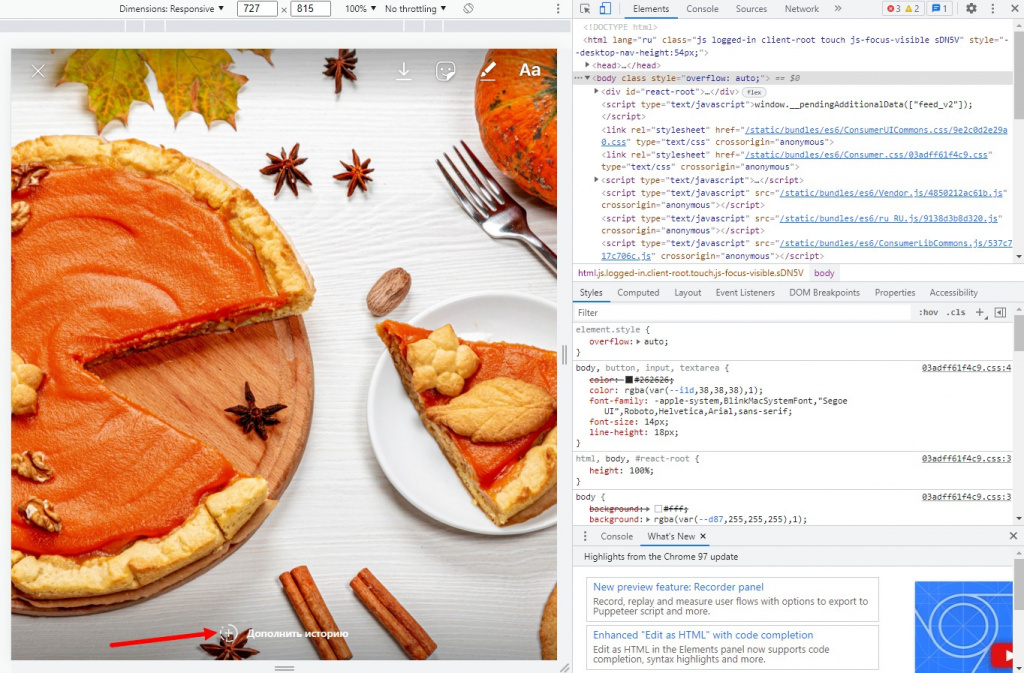Select the drawing pen icon
This screenshot has width=1024, height=673.
[x=488, y=70]
